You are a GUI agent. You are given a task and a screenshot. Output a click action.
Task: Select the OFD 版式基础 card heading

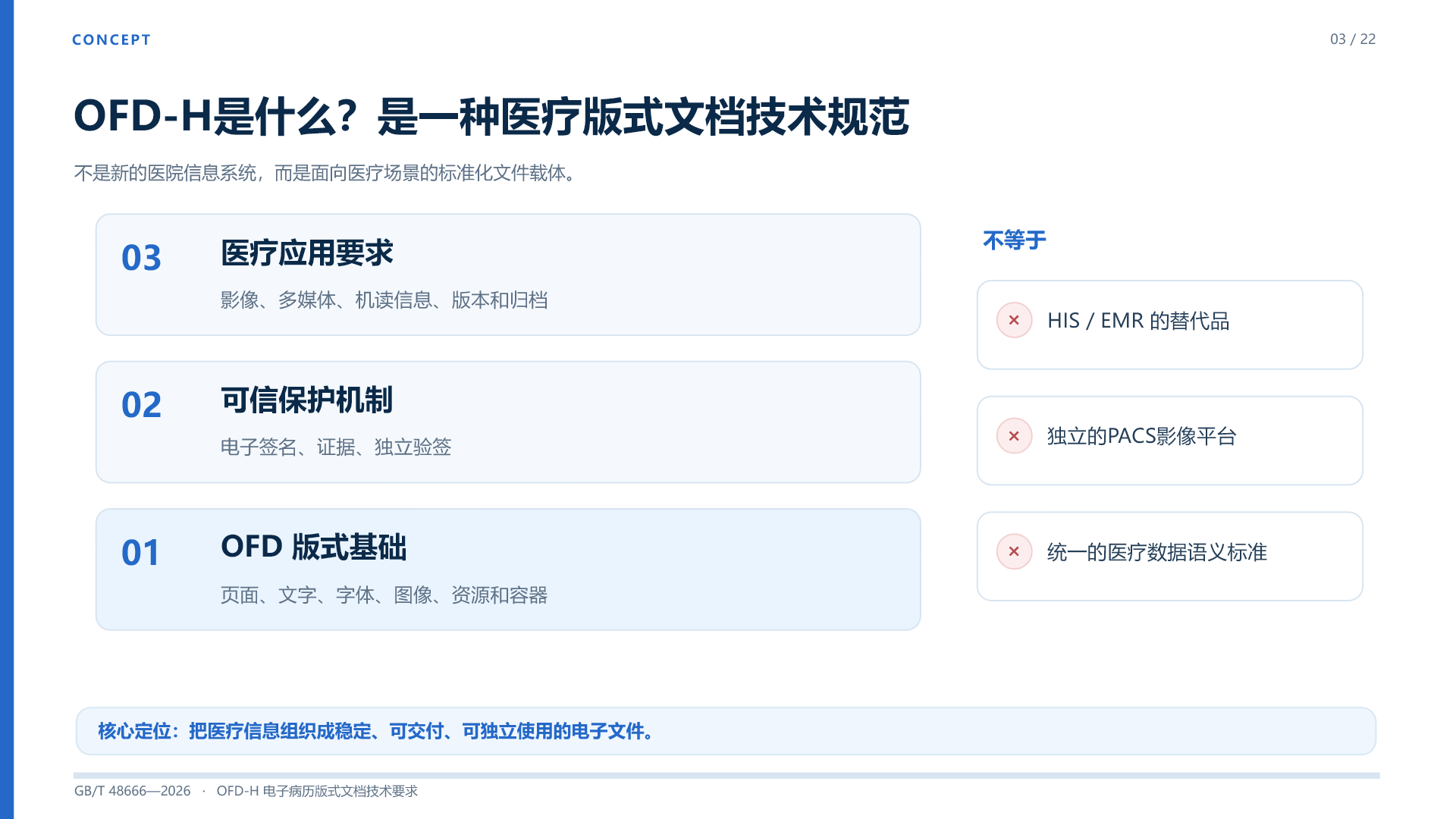click(x=314, y=548)
